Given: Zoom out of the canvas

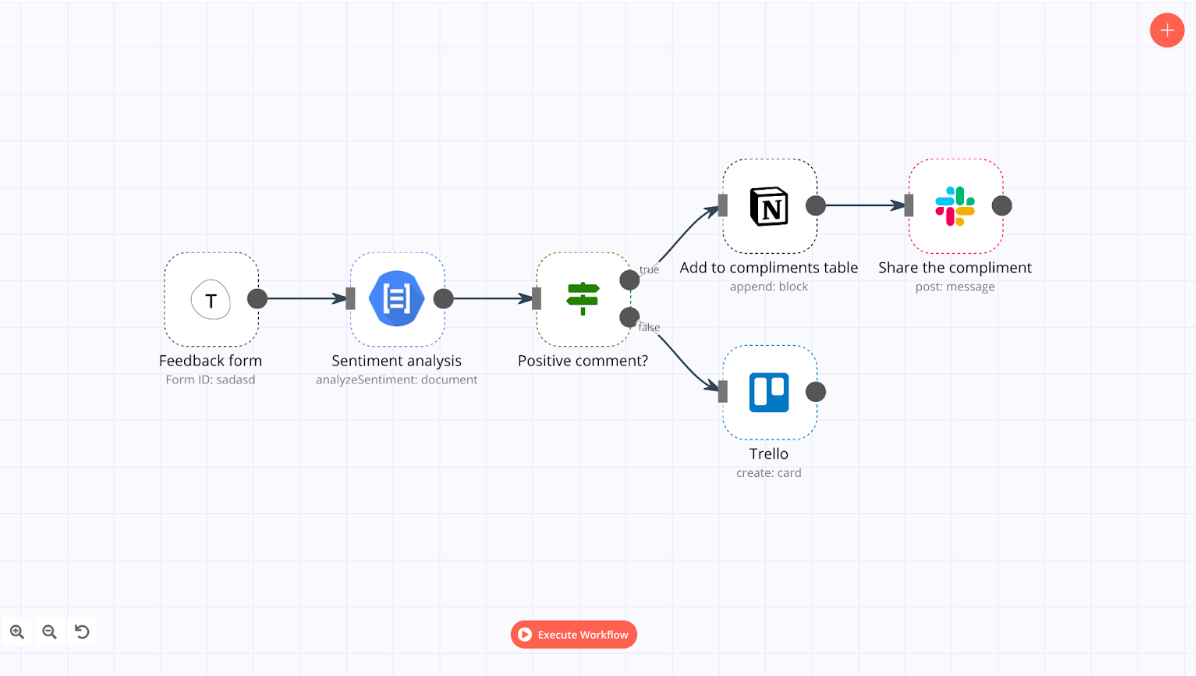Looking at the screenshot, I should coord(49,631).
